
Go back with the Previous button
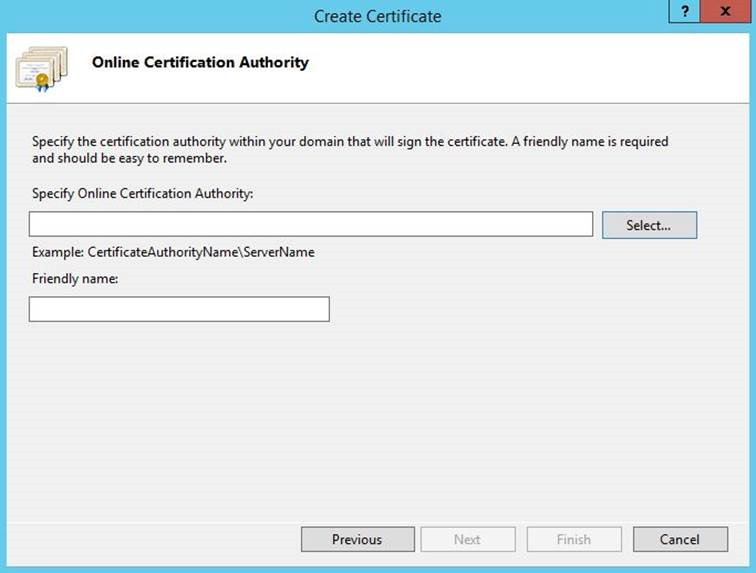click(x=358, y=539)
